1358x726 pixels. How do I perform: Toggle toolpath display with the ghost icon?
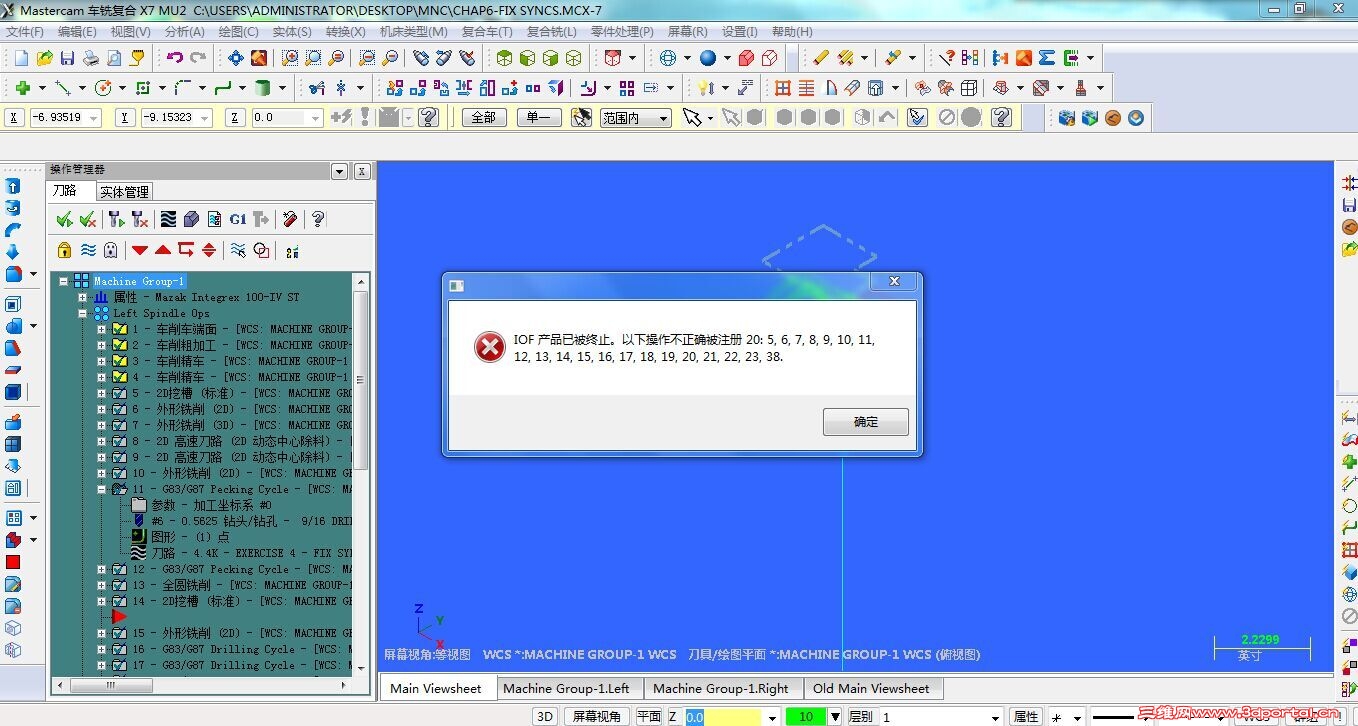(x=110, y=250)
